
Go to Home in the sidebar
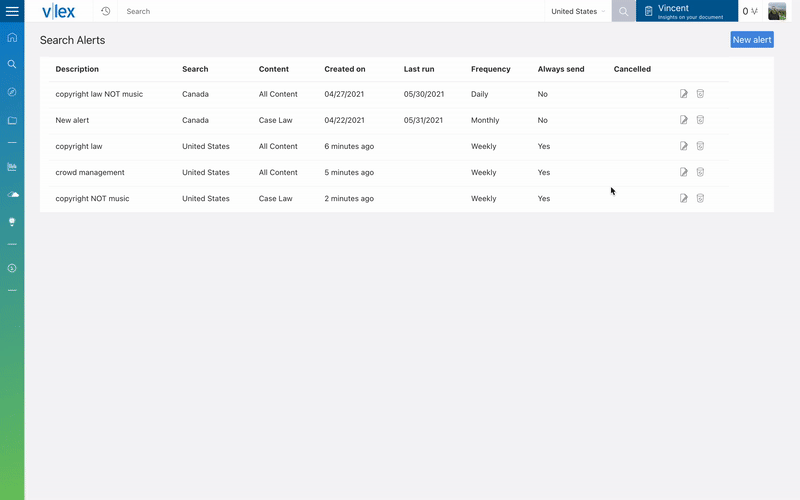12,37
